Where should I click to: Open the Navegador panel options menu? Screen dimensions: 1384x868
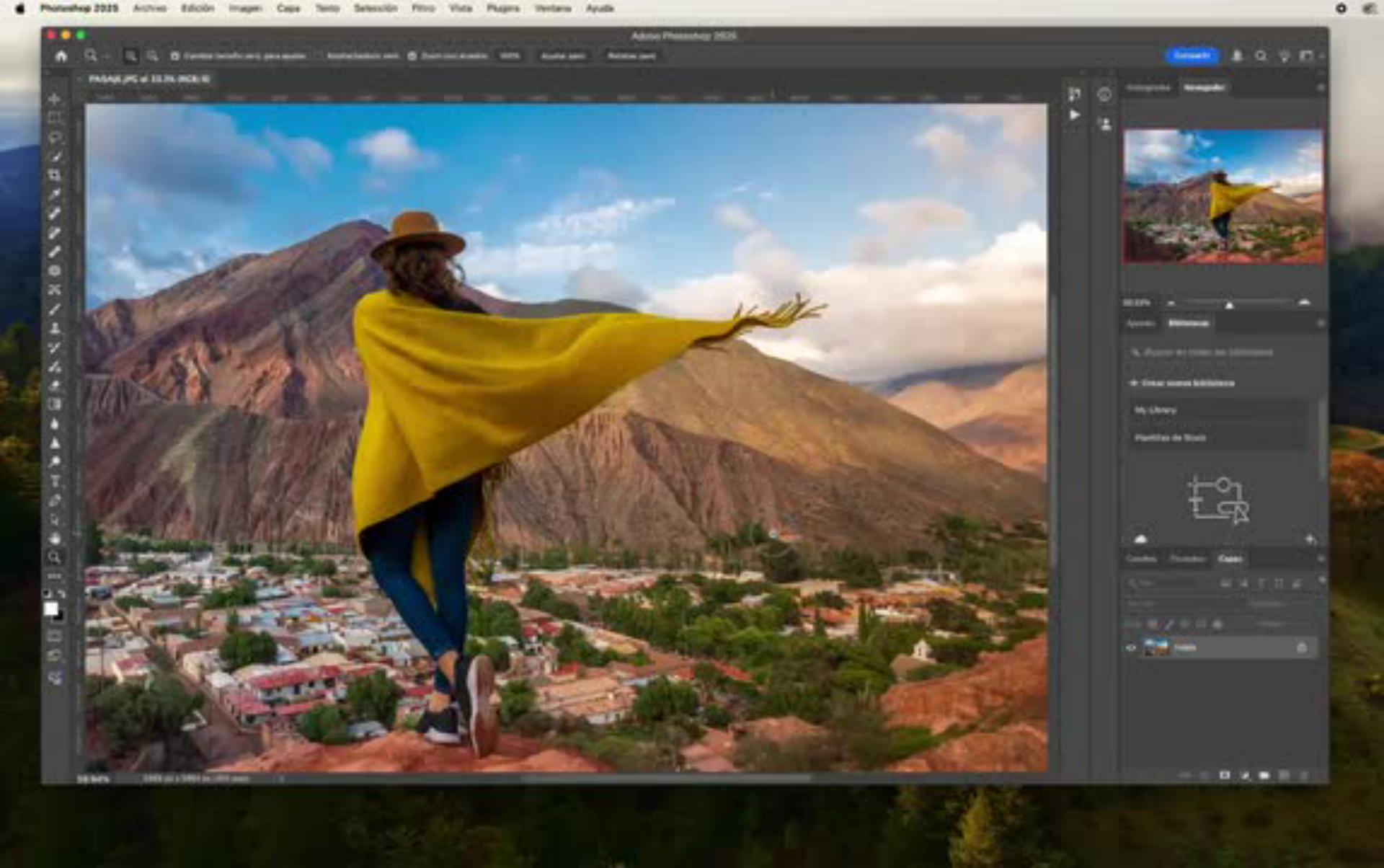(1321, 87)
